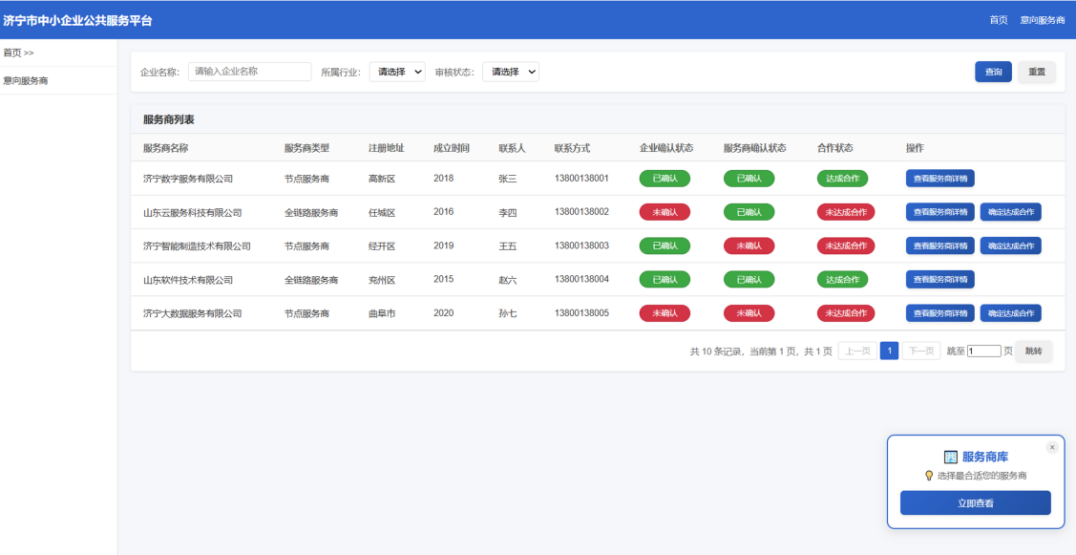Select 意向服务商 in the left sidebar
Image resolution: width=1076 pixels, height=555 pixels.
pos(26,81)
